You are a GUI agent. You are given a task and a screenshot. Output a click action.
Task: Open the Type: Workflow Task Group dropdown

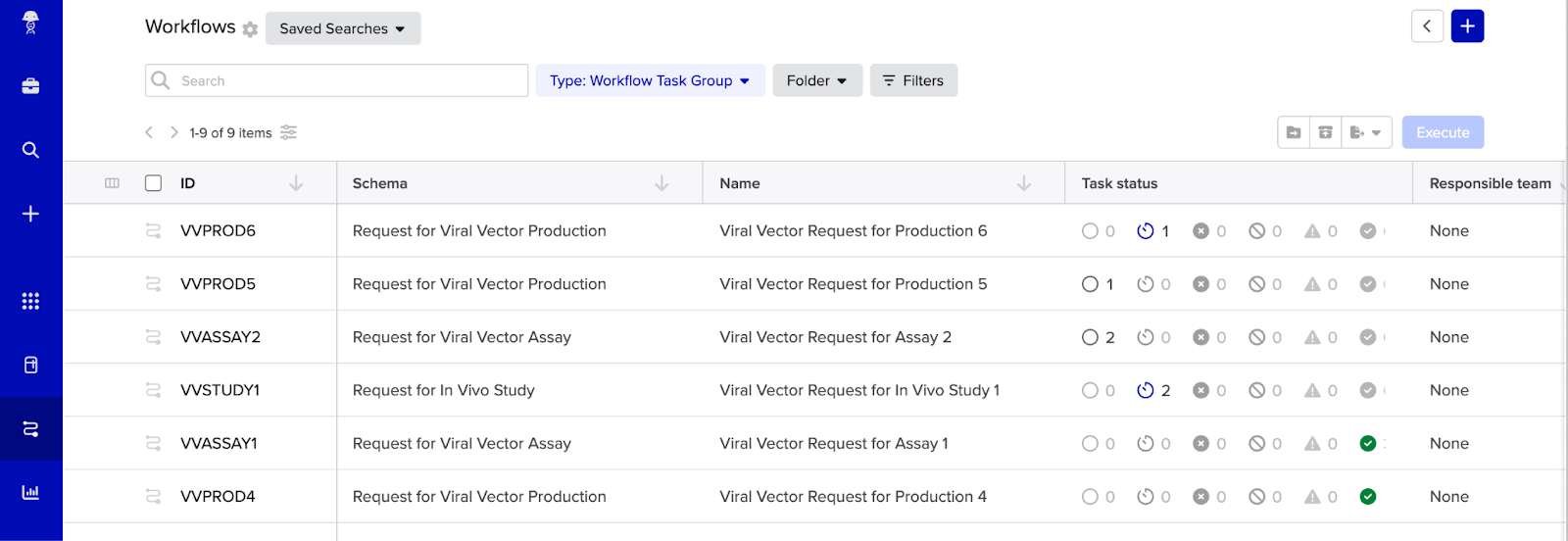(x=650, y=80)
